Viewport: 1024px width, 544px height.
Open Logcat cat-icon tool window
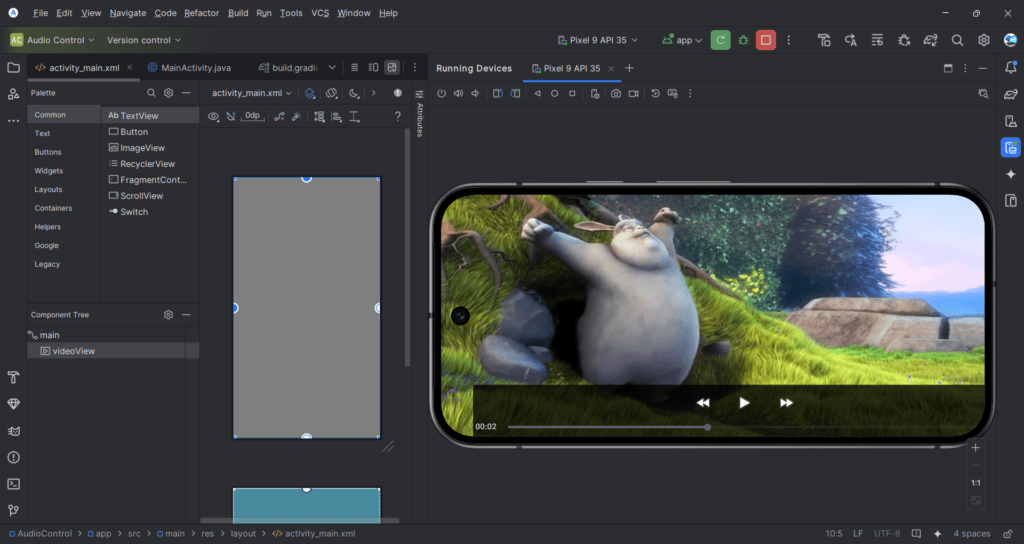point(13,431)
